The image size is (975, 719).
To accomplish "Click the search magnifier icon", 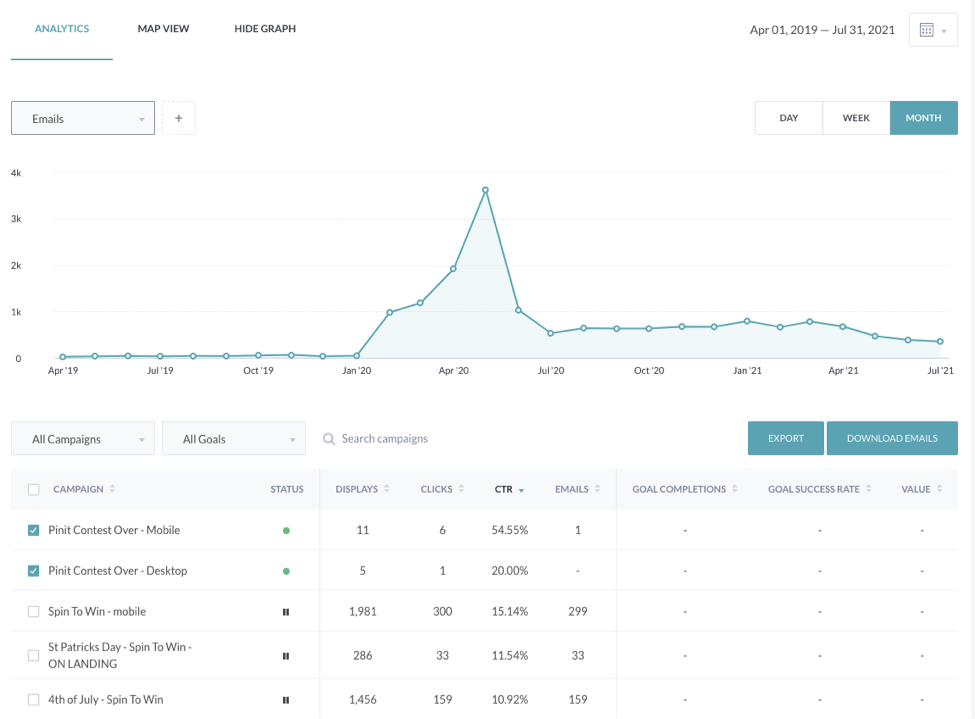I will (x=329, y=439).
